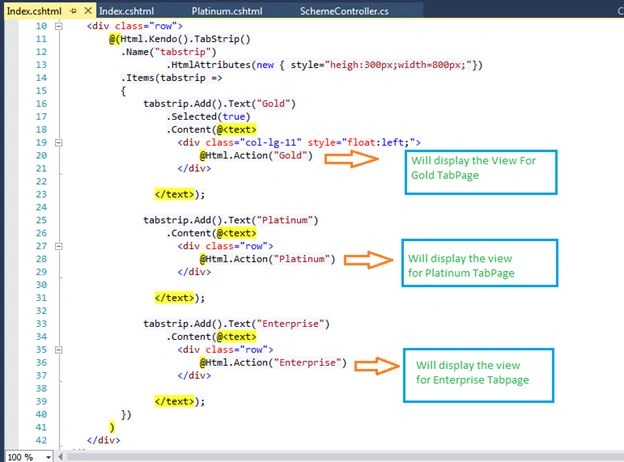
Task: Click the HtmlAttributes style string on line 13
Action: click(398, 65)
